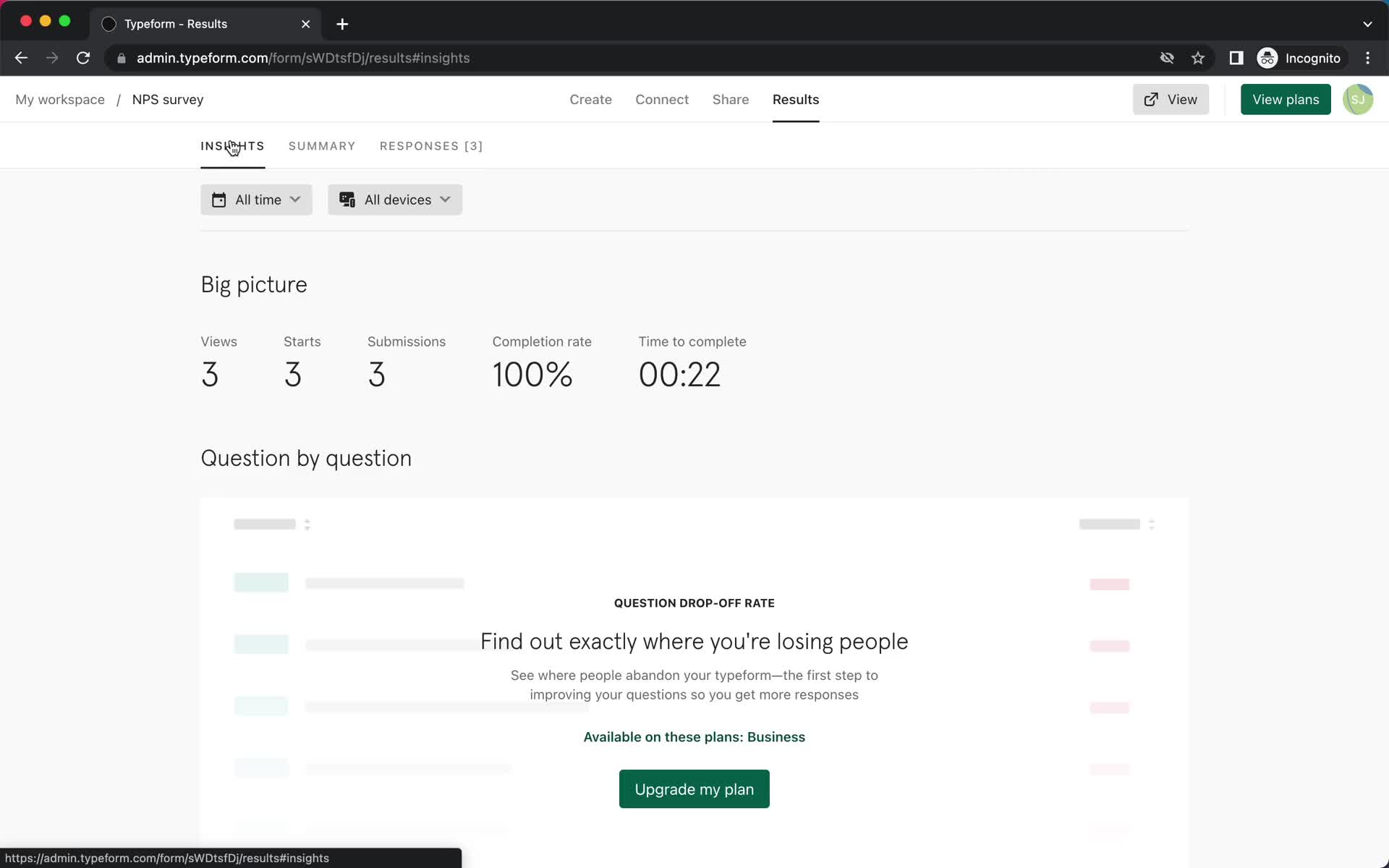The image size is (1389, 868).
Task: Click the Upgrade my plan button
Action: (694, 789)
